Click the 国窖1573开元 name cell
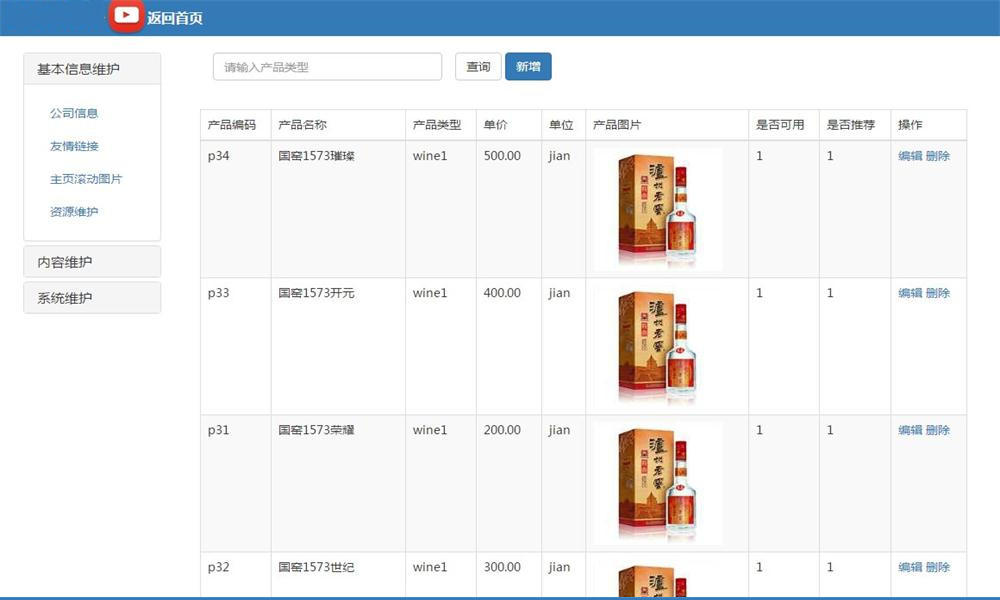Image resolution: width=1000 pixels, height=600 pixels. pos(338,346)
